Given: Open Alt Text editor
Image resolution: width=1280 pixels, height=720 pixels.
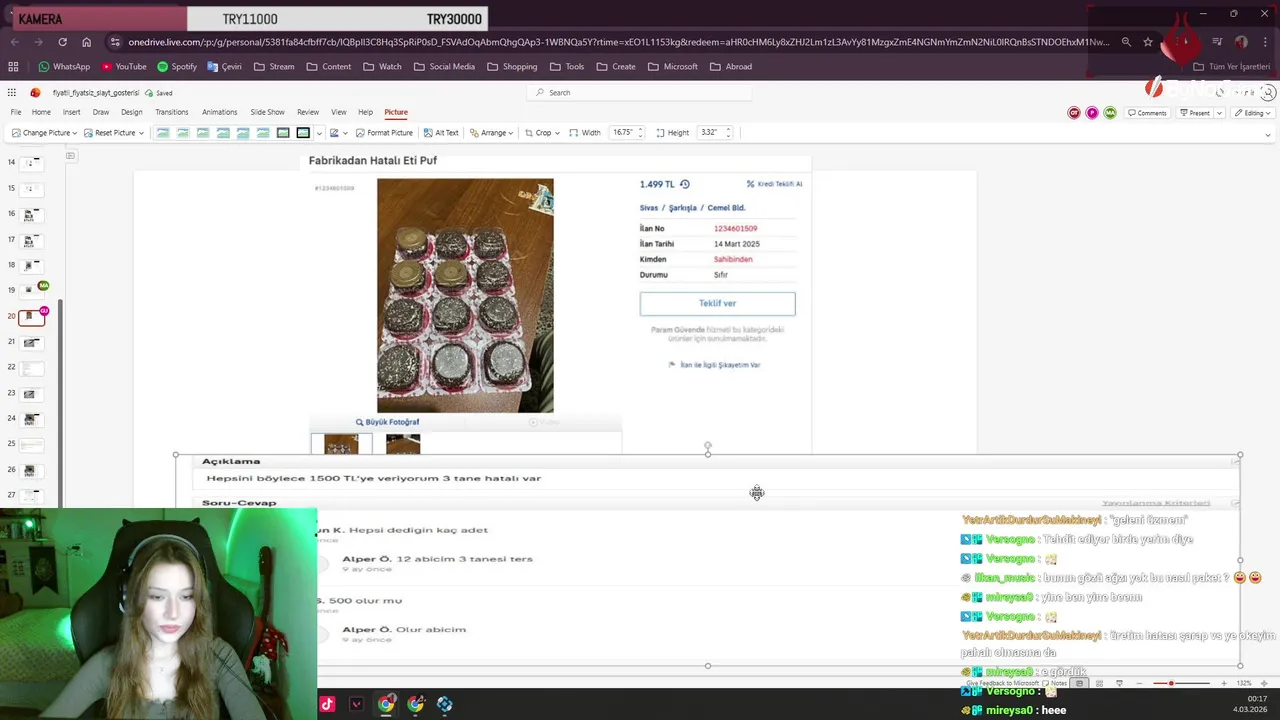Looking at the screenshot, I should tap(441, 132).
